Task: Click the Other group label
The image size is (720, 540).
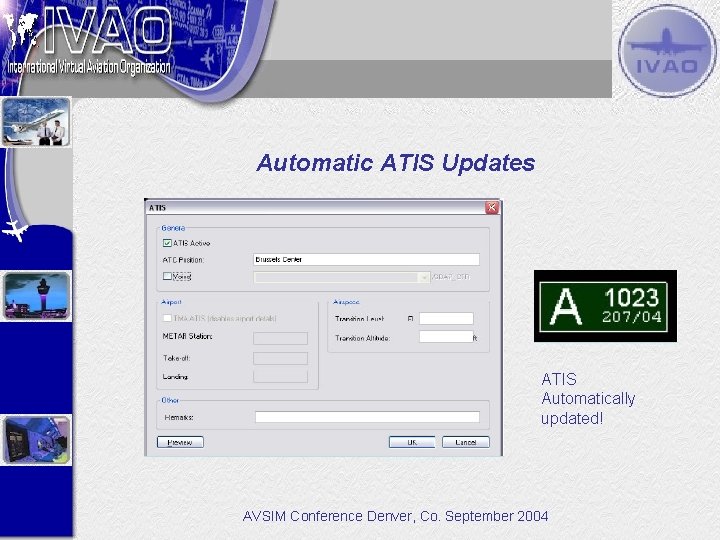Action: (170, 400)
